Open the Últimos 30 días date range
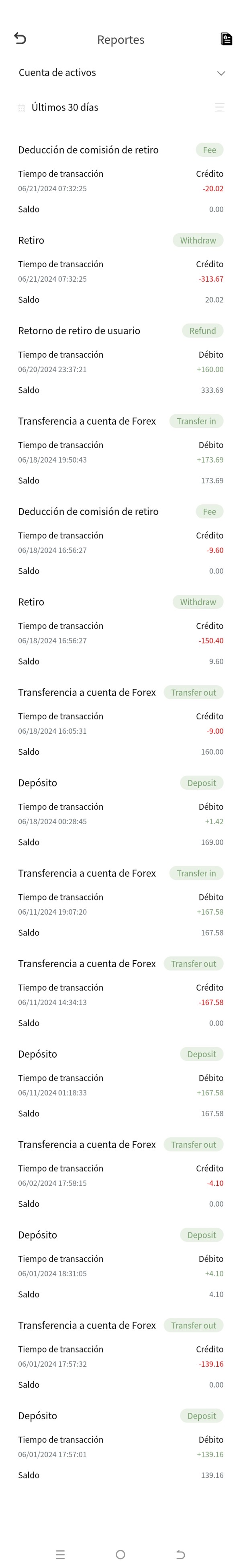Viewport: 241px width, 1568px height. pos(65,107)
